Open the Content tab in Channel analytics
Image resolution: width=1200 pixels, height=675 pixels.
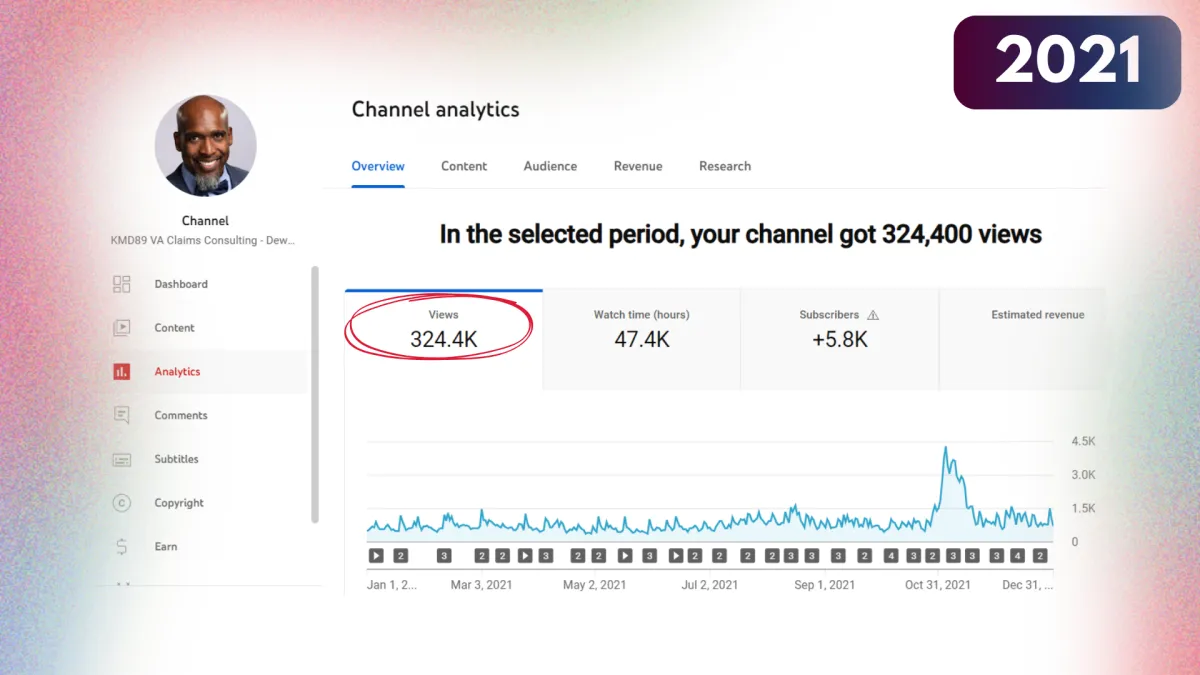[464, 166]
